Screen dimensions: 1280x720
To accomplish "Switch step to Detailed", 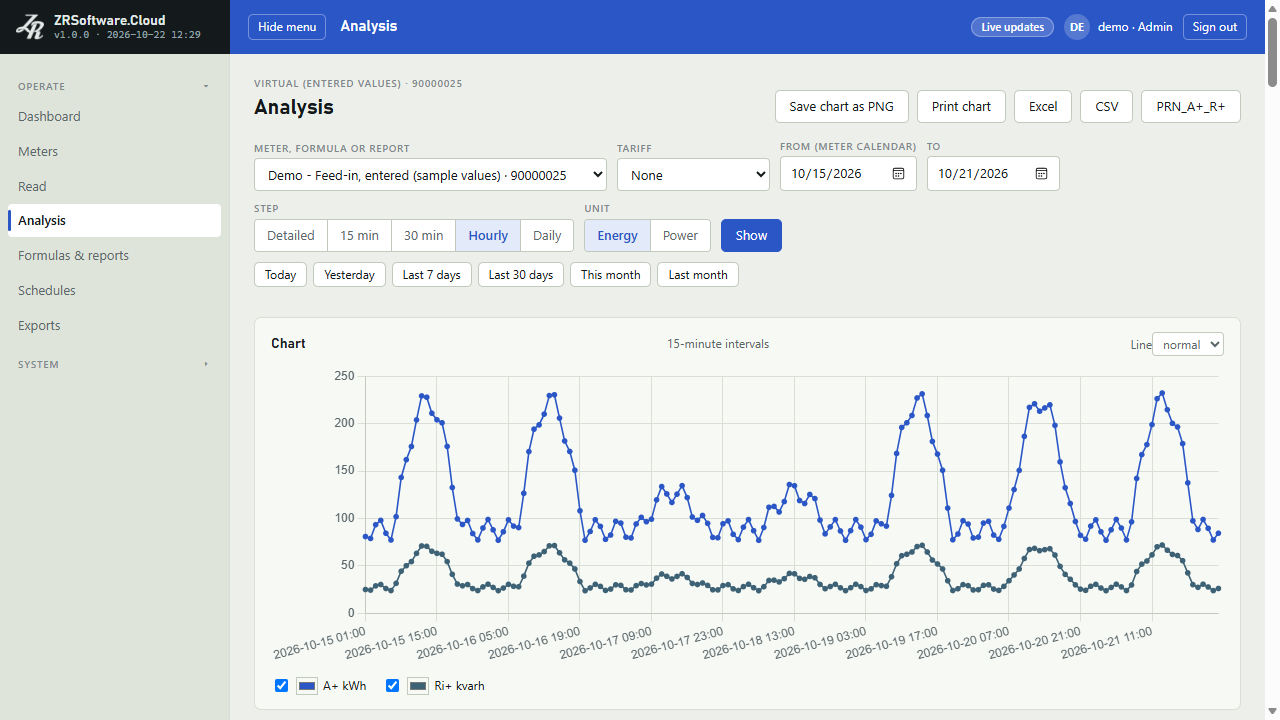I will (291, 235).
